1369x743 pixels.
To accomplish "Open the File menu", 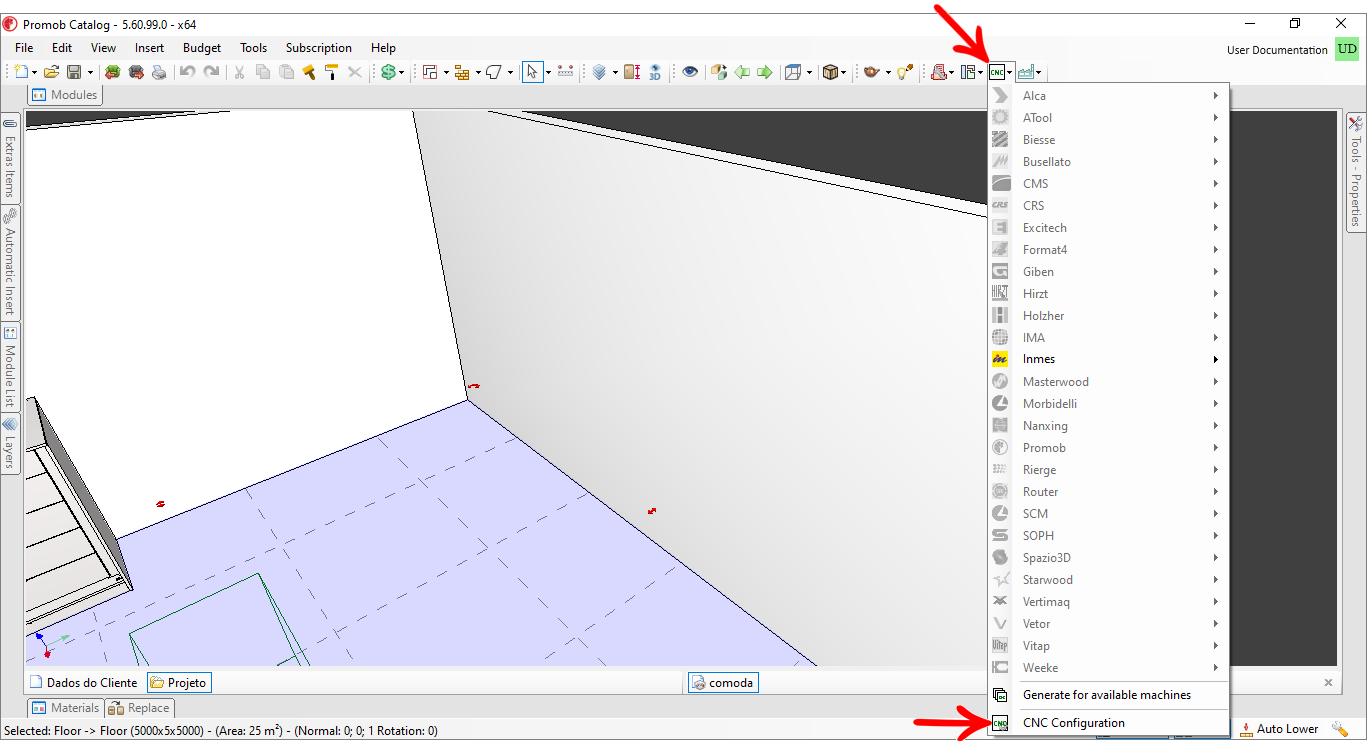I will pos(24,48).
